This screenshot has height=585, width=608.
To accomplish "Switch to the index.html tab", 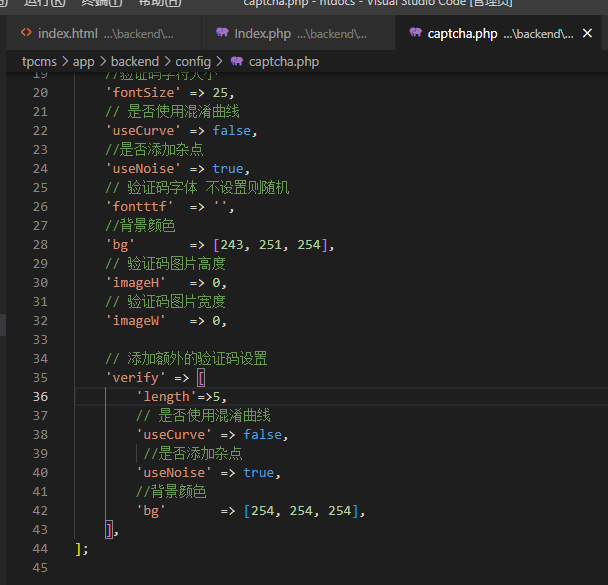I will pyautogui.click(x=104, y=33).
